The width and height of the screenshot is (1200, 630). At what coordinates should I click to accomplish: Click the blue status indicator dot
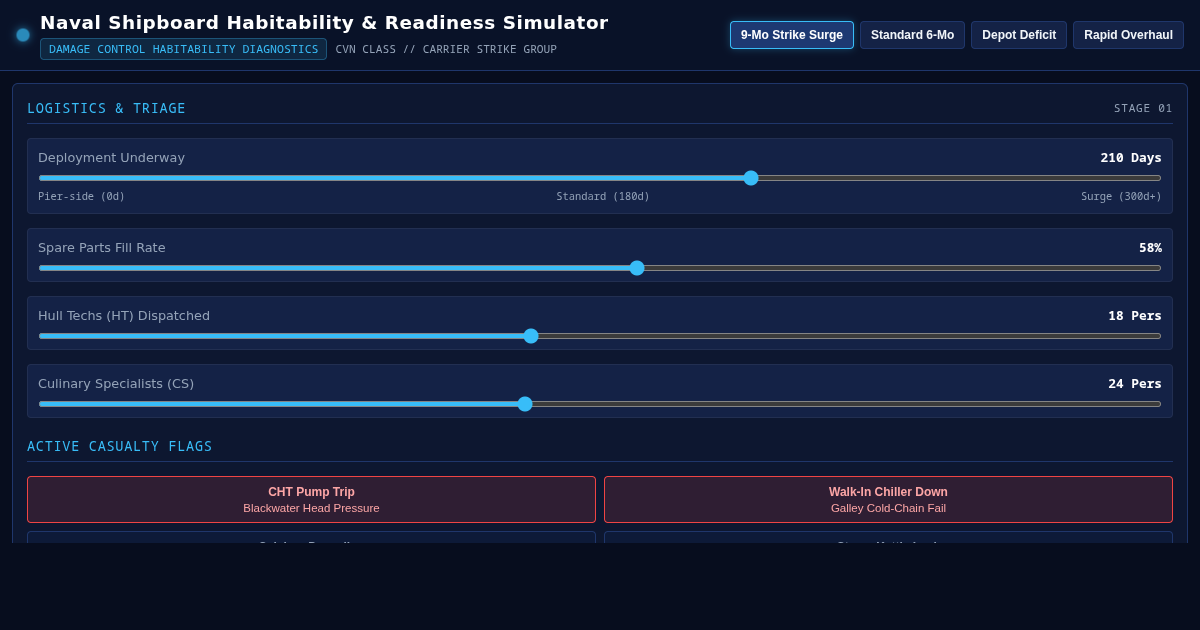23,35
